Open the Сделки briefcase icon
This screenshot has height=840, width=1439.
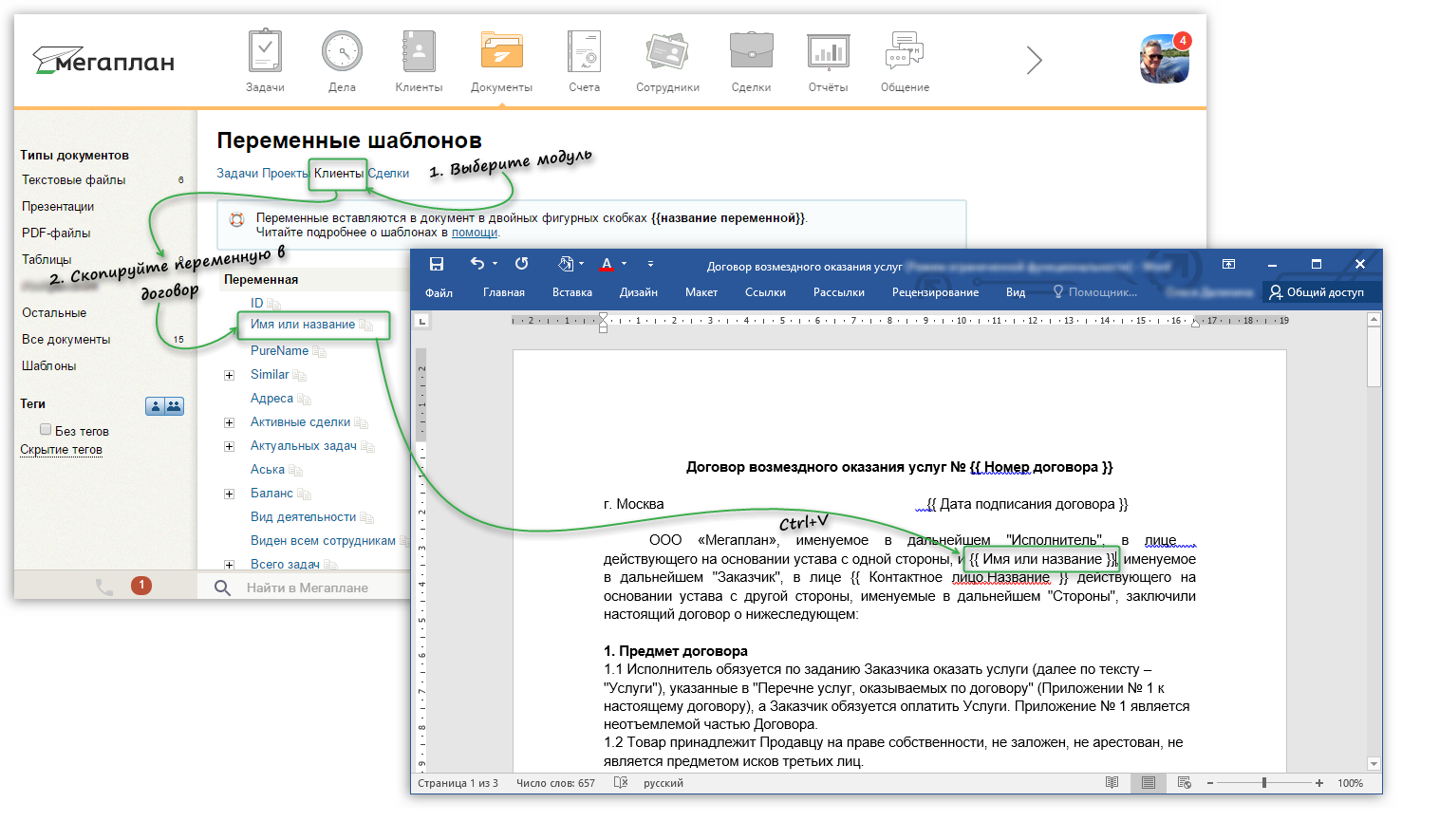(x=751, y=51)
